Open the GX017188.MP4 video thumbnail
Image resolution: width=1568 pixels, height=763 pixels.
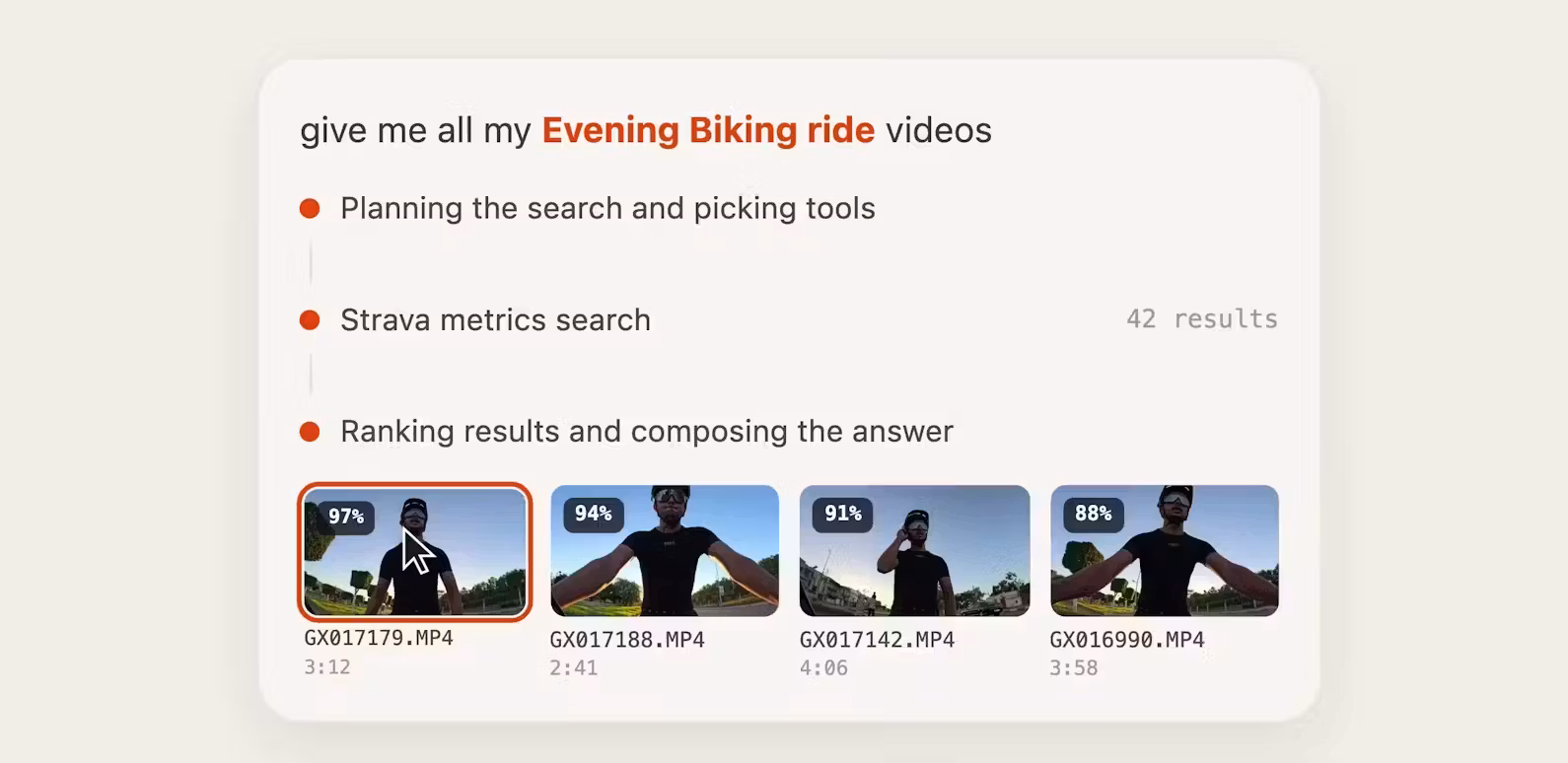[665, 550]
